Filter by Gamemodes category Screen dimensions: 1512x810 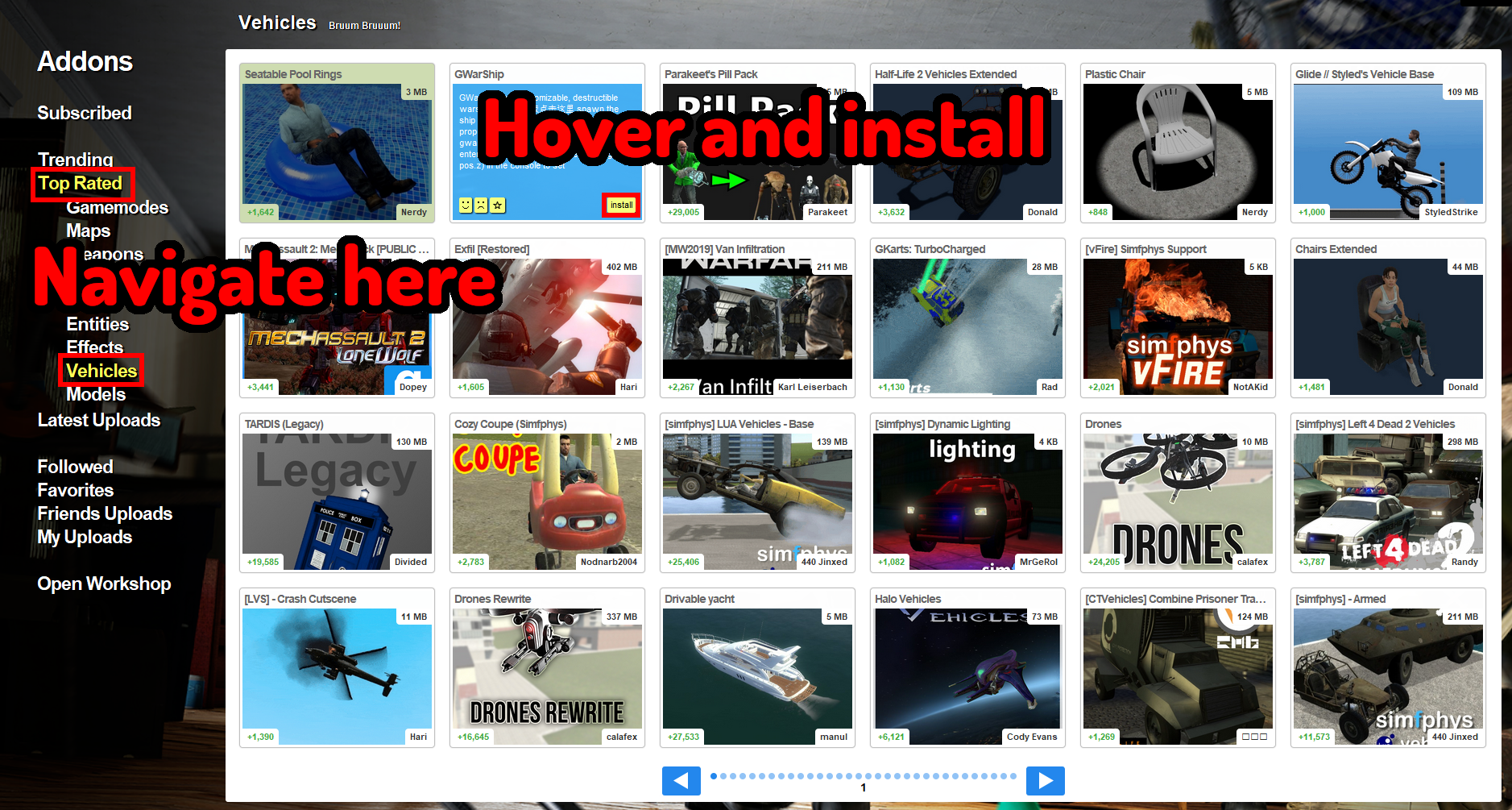(118, 207)
